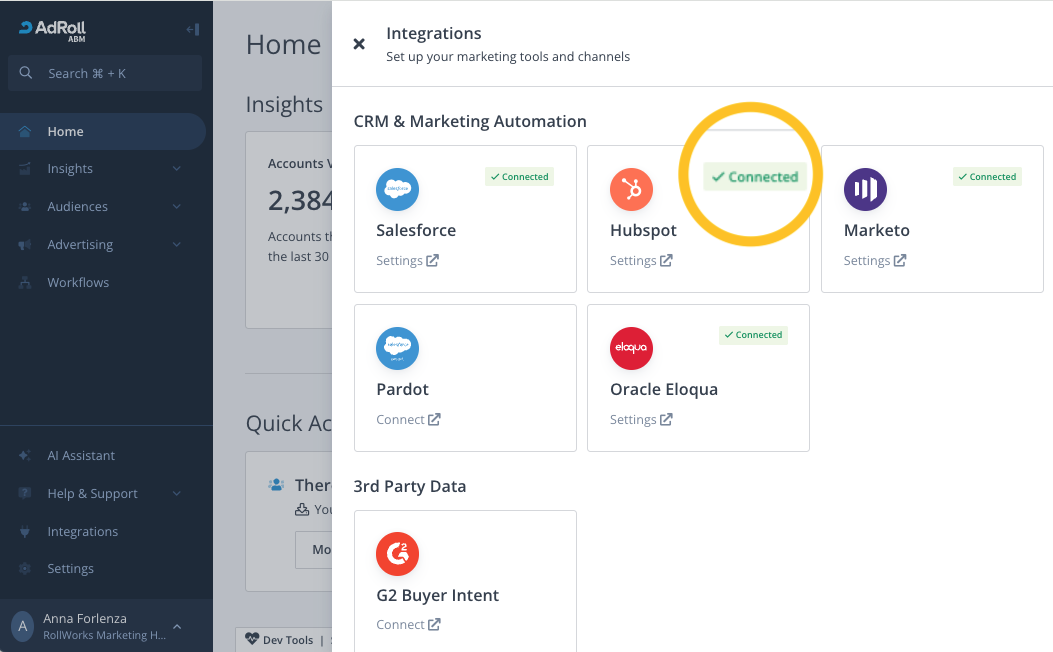Click the Salesforce logo icon
The height and width of the screenshot is (652, 1053).
(x=397, y=189)
